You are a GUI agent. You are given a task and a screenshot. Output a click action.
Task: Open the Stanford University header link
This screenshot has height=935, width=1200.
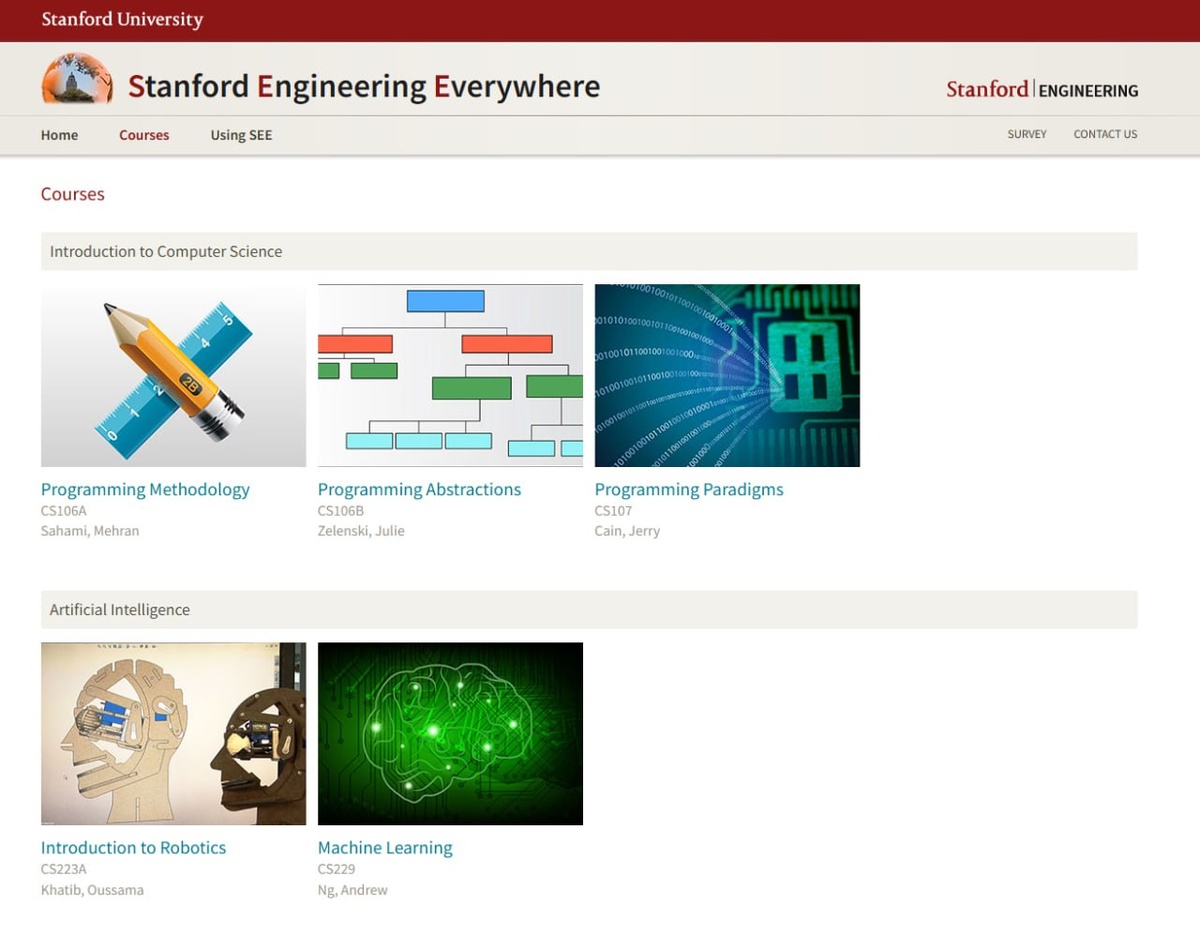122,19
